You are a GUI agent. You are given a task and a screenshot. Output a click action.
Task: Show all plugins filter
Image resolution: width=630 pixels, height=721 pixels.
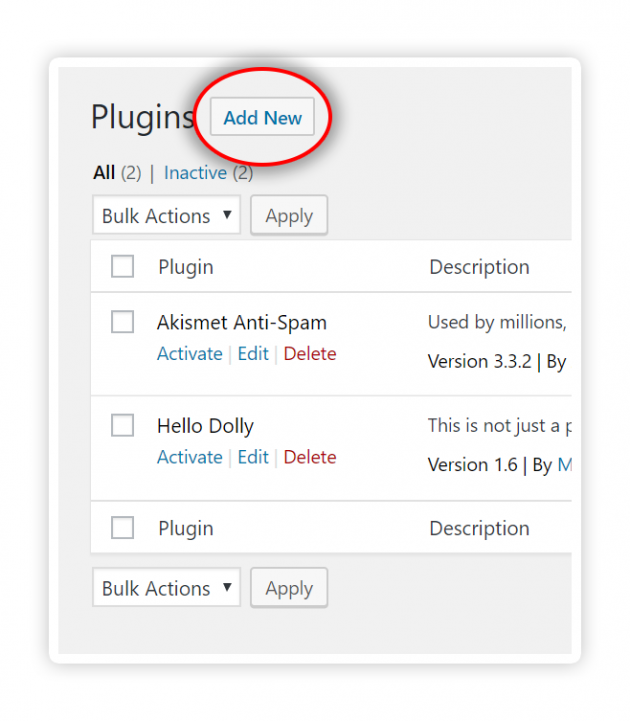coord(104,173)
